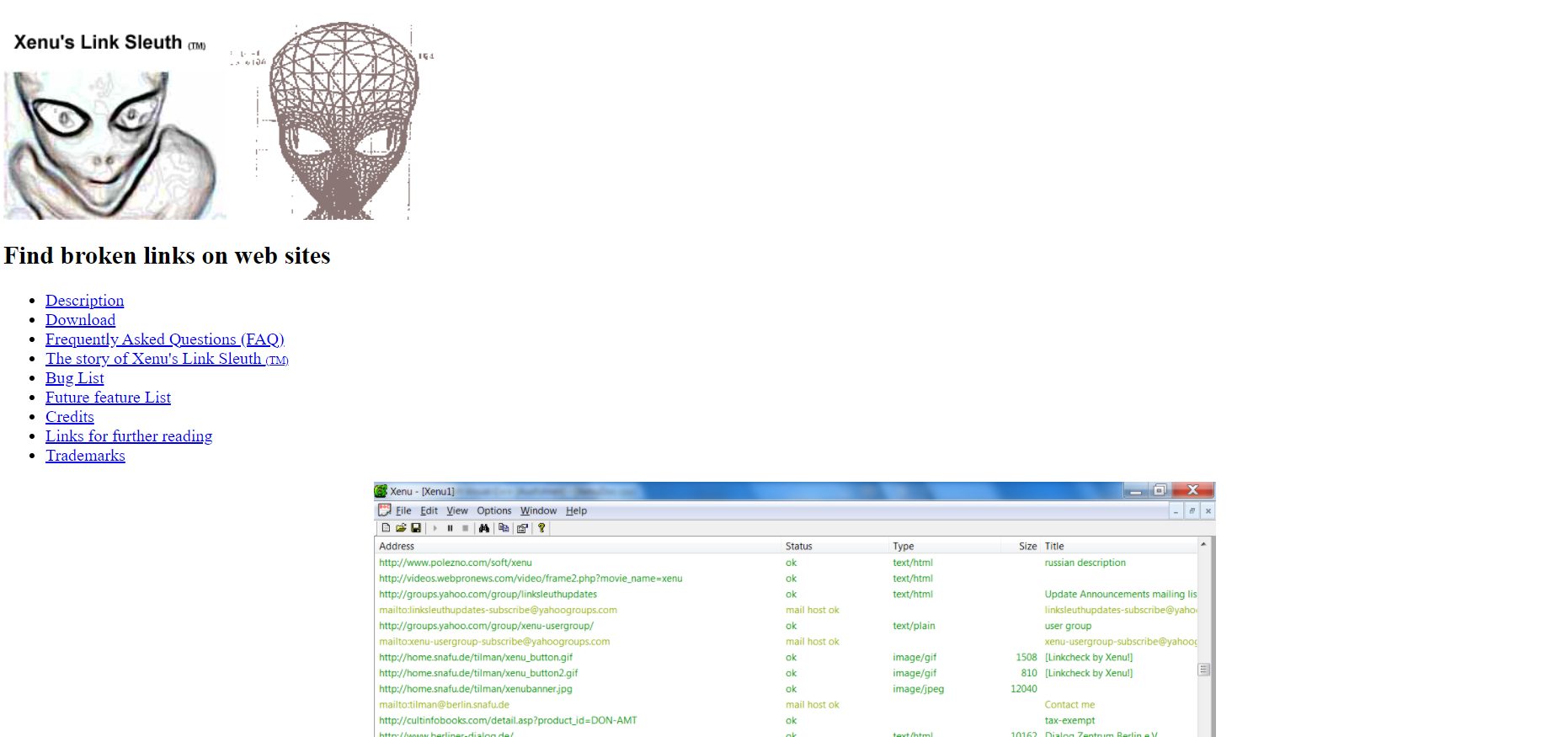Click the binoculars Find icon
1568x737 pixels.
[484, 528]
